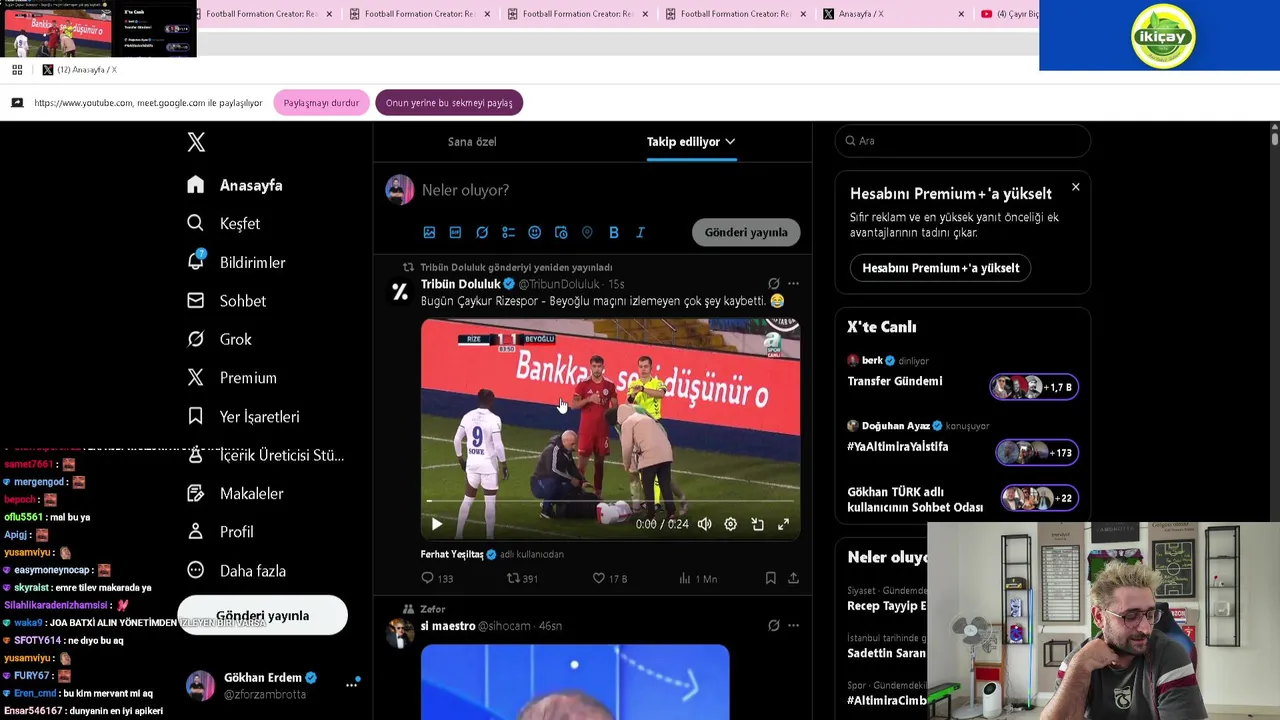The width and height of the screenshot is (1280, 720).
Task: Click sidebar Gönderi yayınla button
Action: click(x=262, y=615)
